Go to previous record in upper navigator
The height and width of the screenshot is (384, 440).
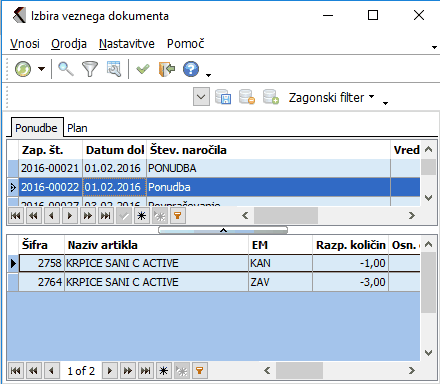[51, 216]
